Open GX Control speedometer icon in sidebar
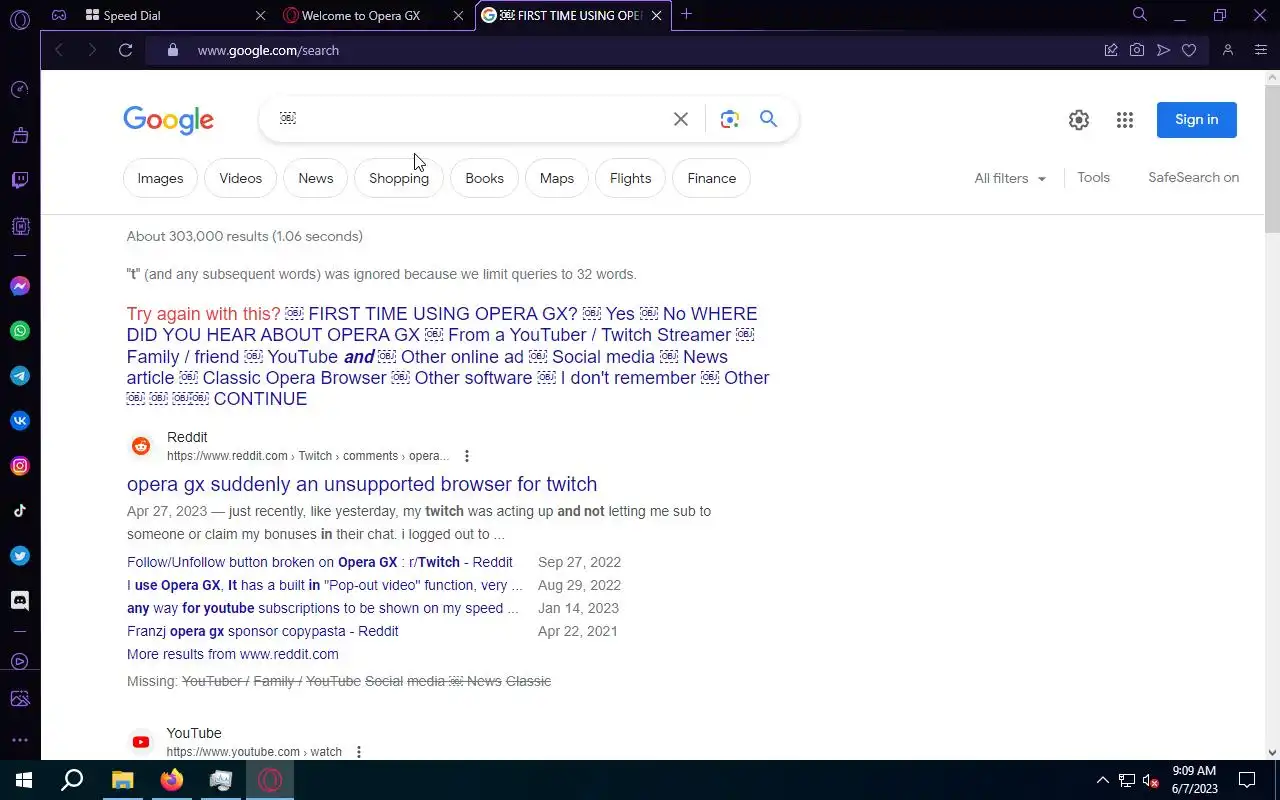Viewport: 1280px width, 800px height. point(20,90)
